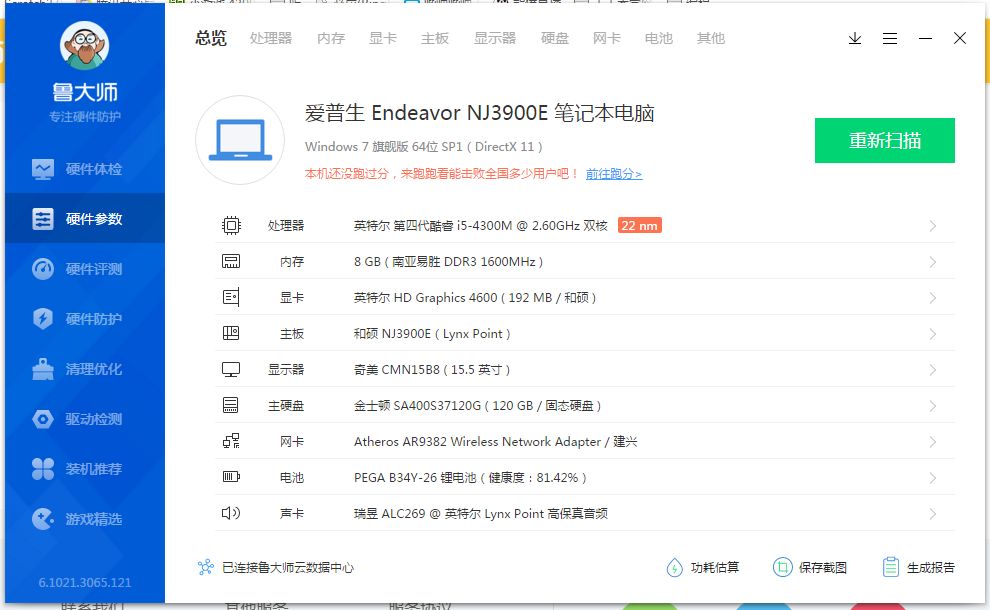This screenshot has height=610, width=990.
Task: Go to 硬件评测 benchmark section
Action: [85, 269]
